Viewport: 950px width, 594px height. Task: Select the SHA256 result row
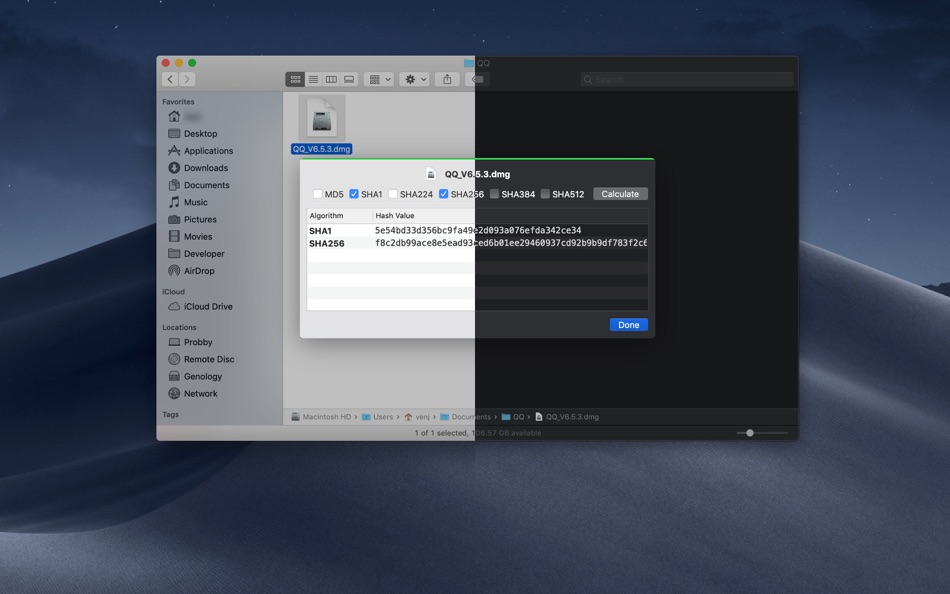pyautogui.click(x=477, y=243)
